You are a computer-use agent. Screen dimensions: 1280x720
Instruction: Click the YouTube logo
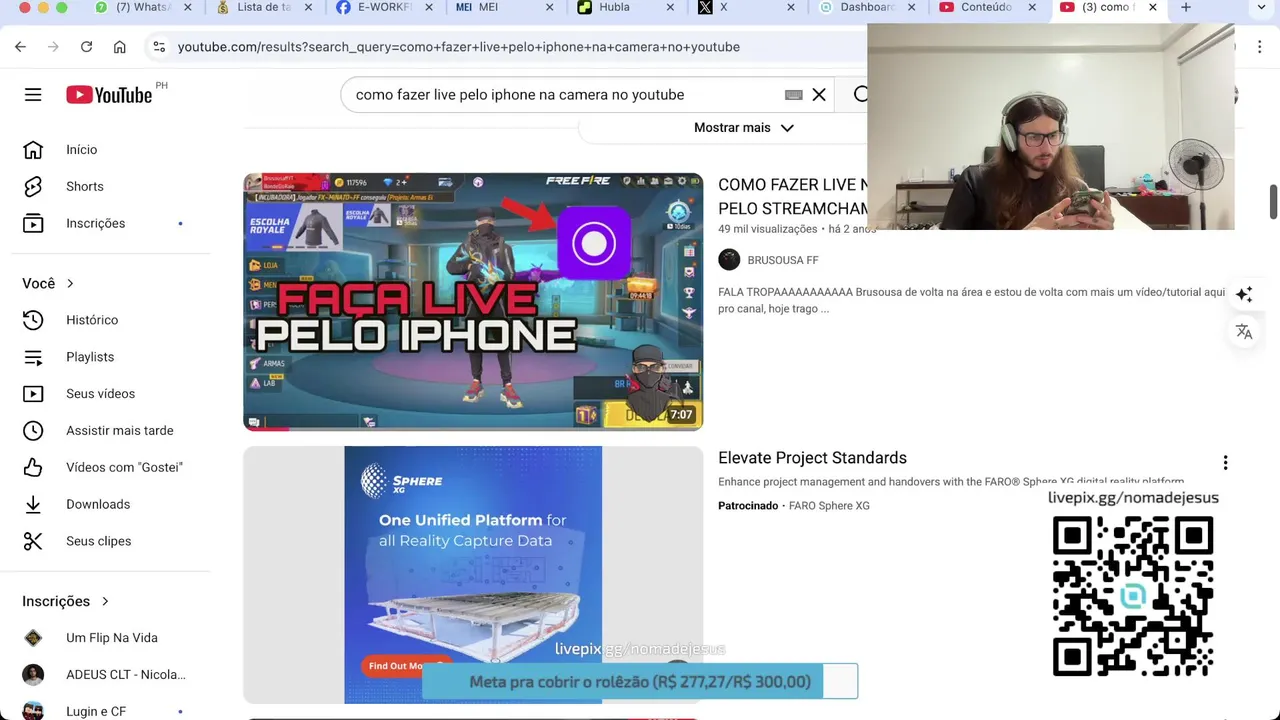109,95
